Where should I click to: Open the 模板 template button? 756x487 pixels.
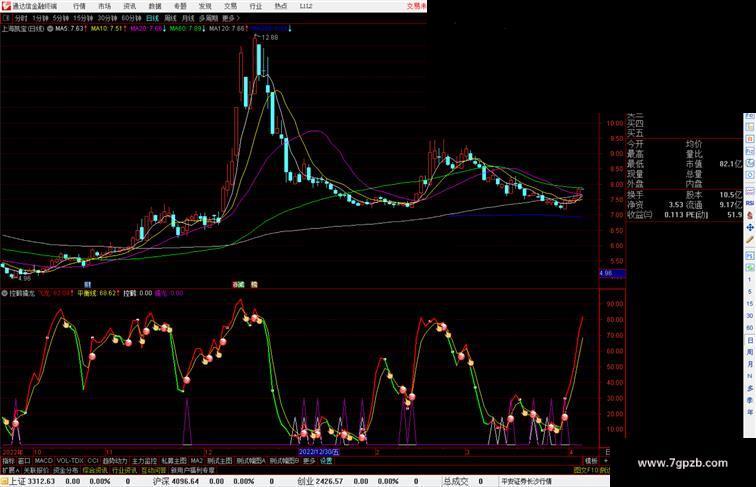591,461
